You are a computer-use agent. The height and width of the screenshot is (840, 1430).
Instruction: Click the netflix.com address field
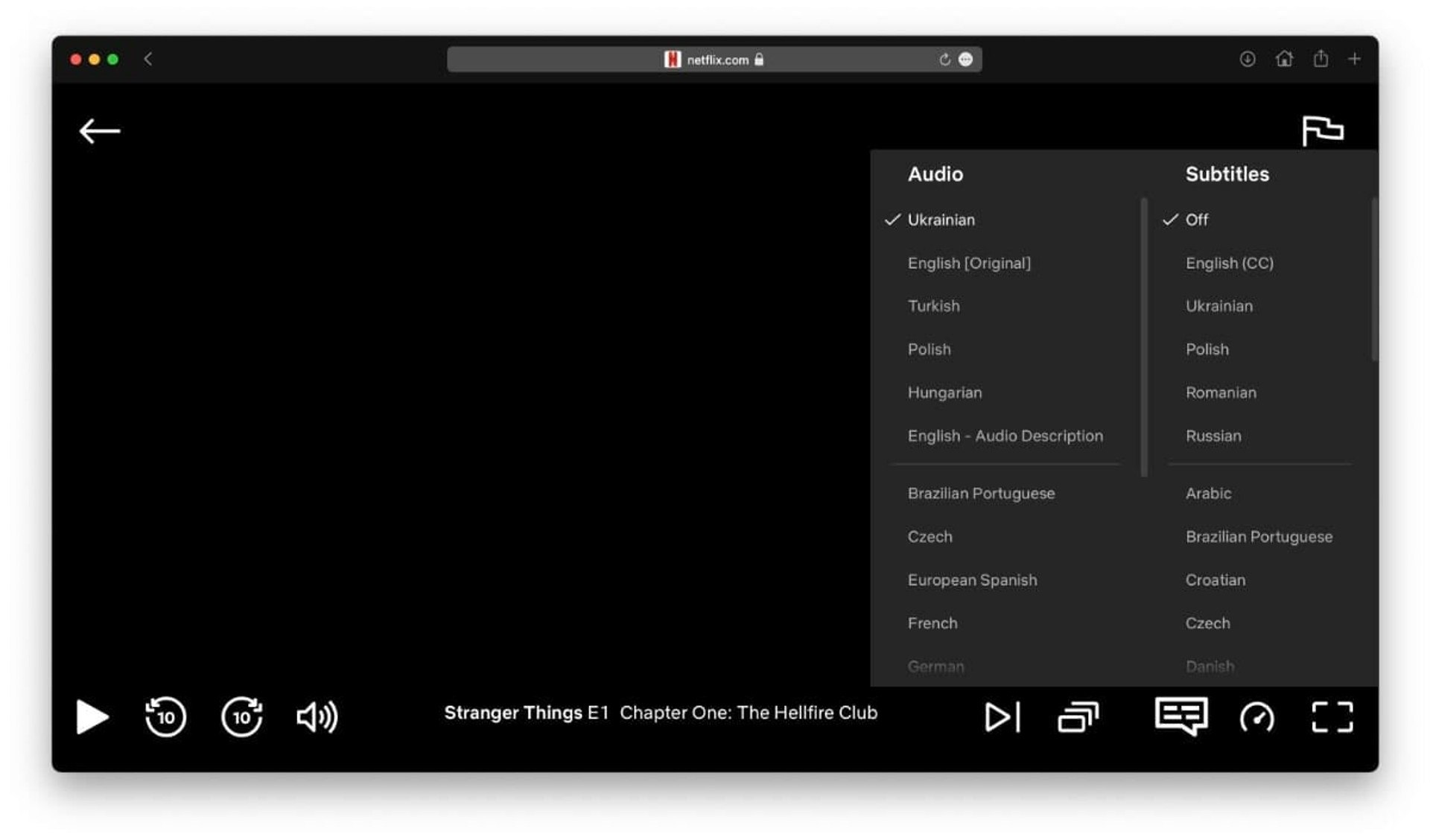714,60
